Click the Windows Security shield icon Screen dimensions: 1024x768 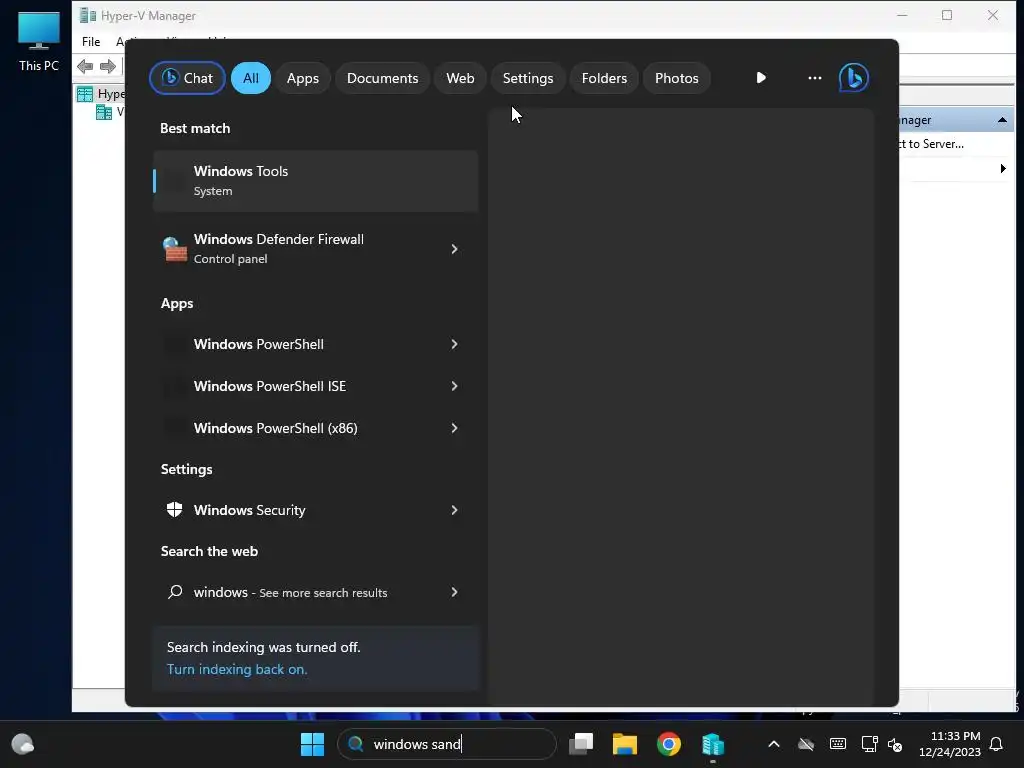click(174, 509)
